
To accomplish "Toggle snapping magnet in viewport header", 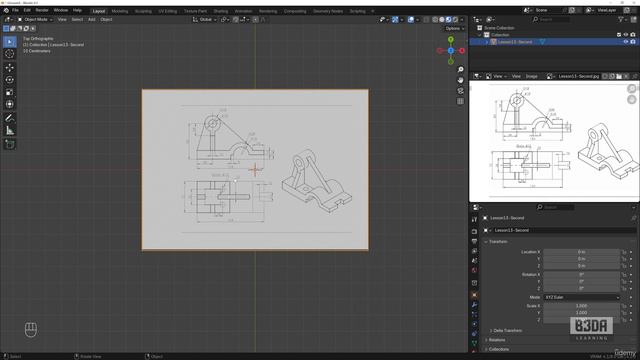I will pos(236,20).
